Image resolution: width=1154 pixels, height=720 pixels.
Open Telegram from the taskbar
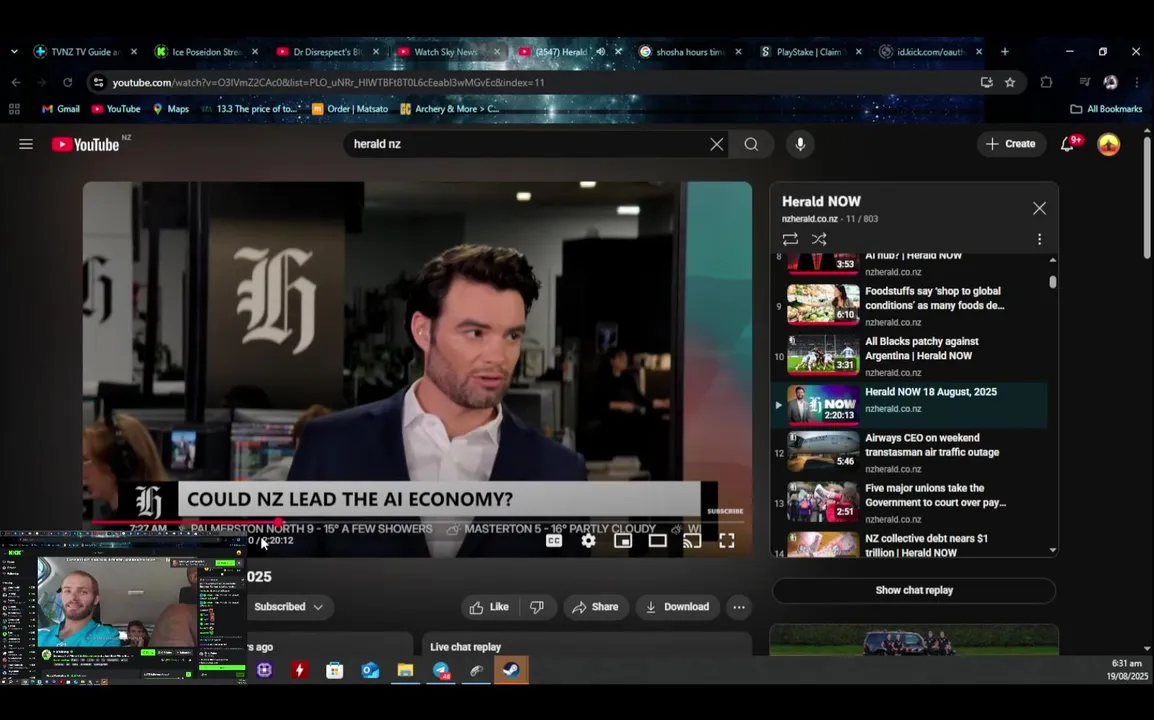441,671
